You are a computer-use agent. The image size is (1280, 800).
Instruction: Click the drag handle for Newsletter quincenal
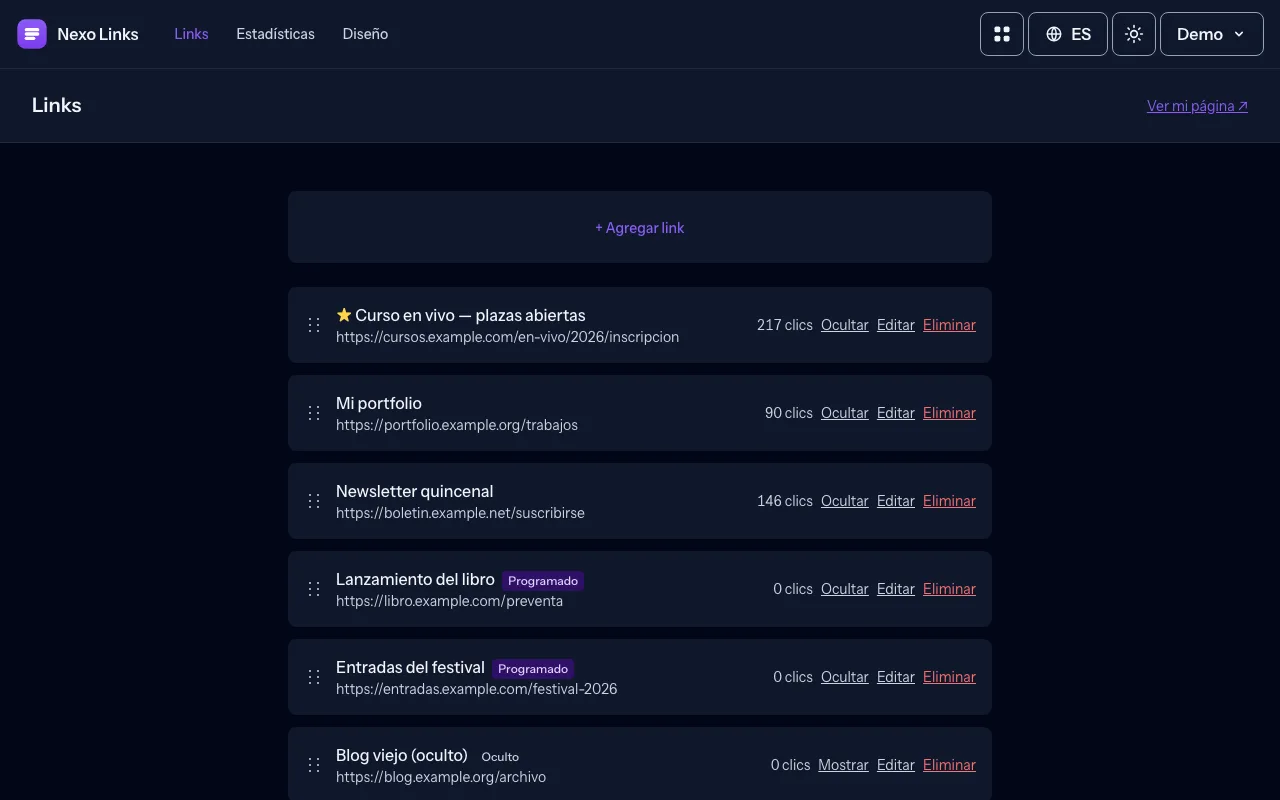point(314,501)
